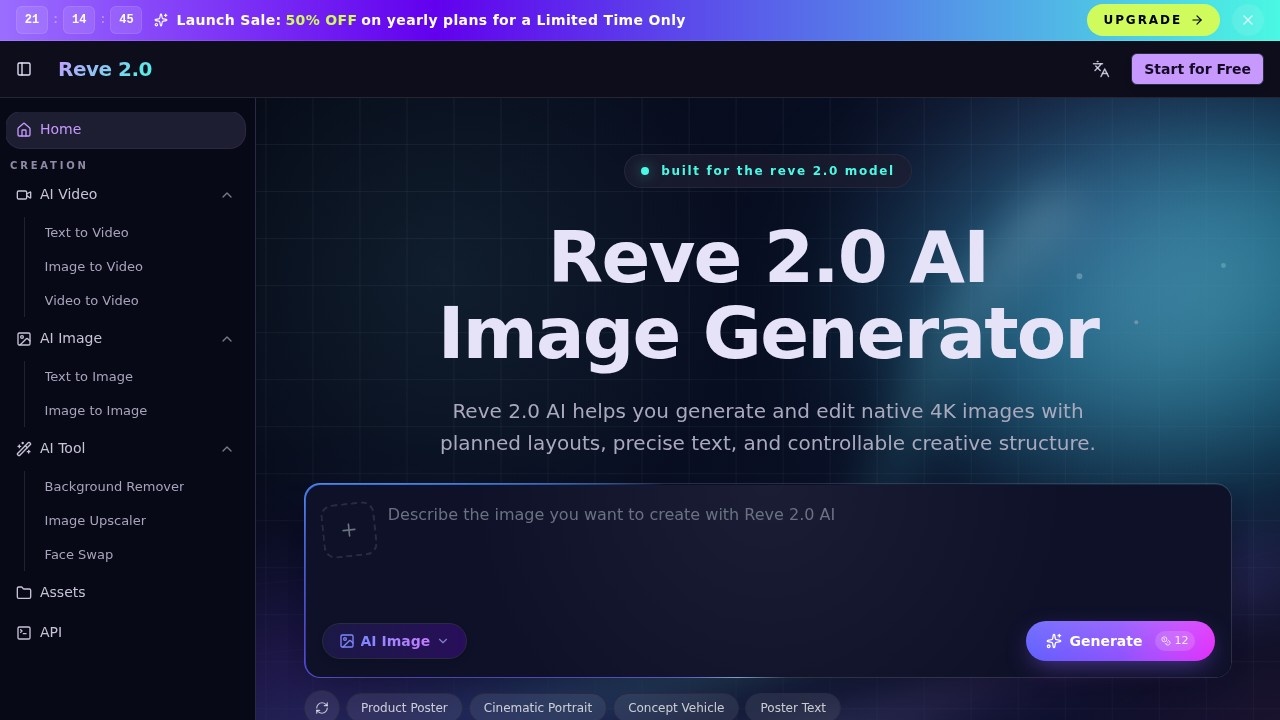Click the Home house icon

click(24, 130)
